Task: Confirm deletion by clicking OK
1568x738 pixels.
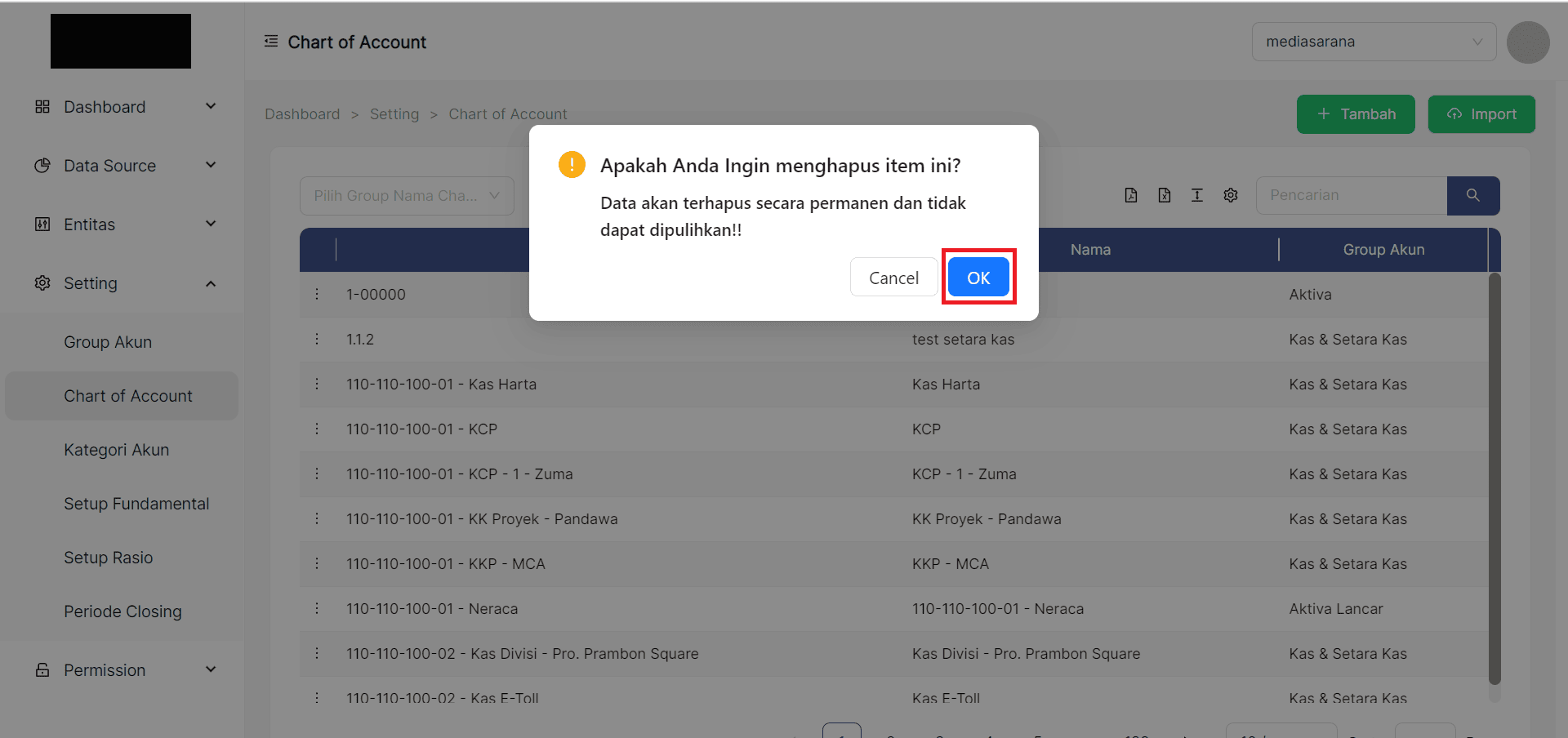Action: [x=978, y=277]
